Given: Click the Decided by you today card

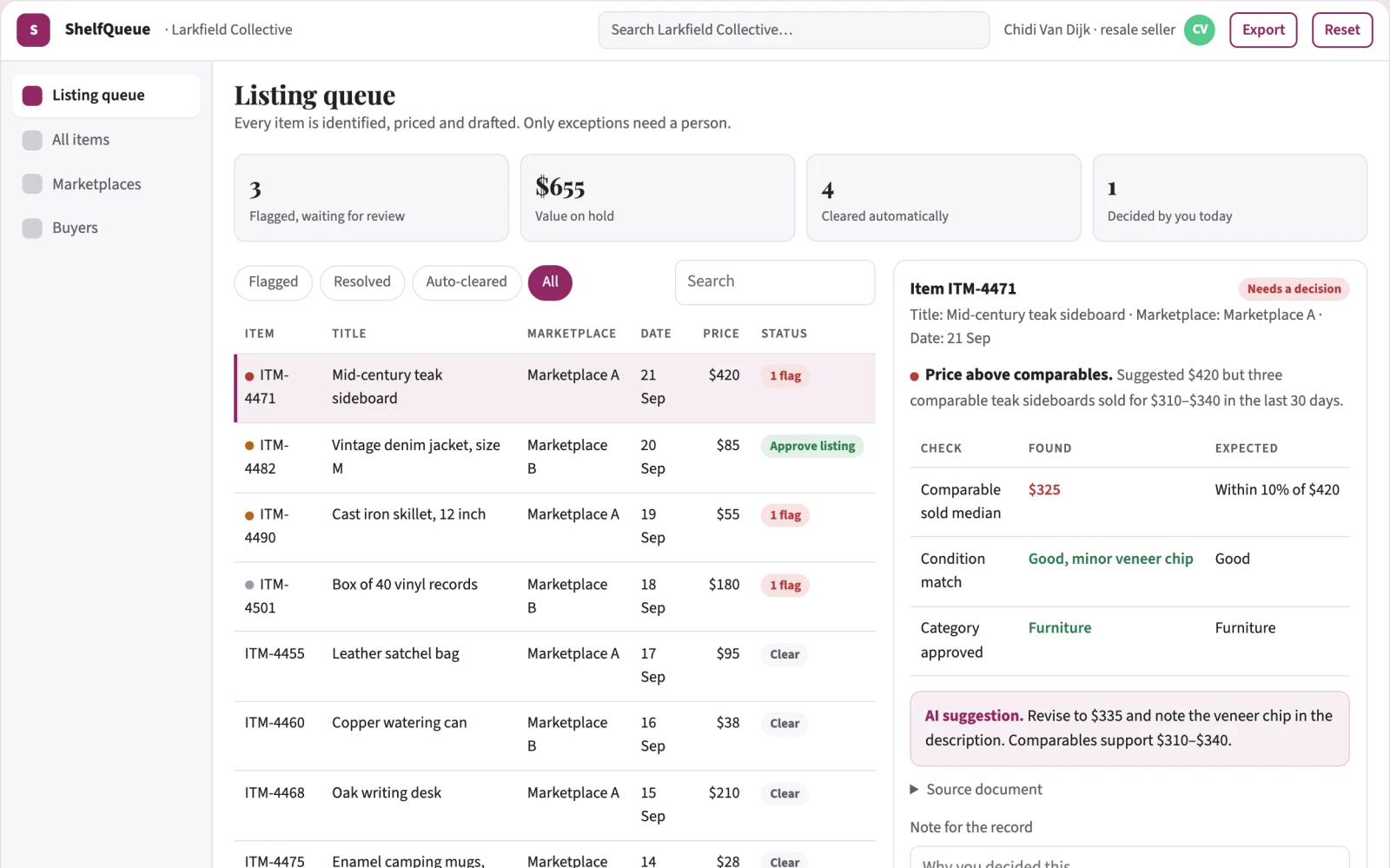Looking at the screenshot, I should click(x=1230, y=198).
